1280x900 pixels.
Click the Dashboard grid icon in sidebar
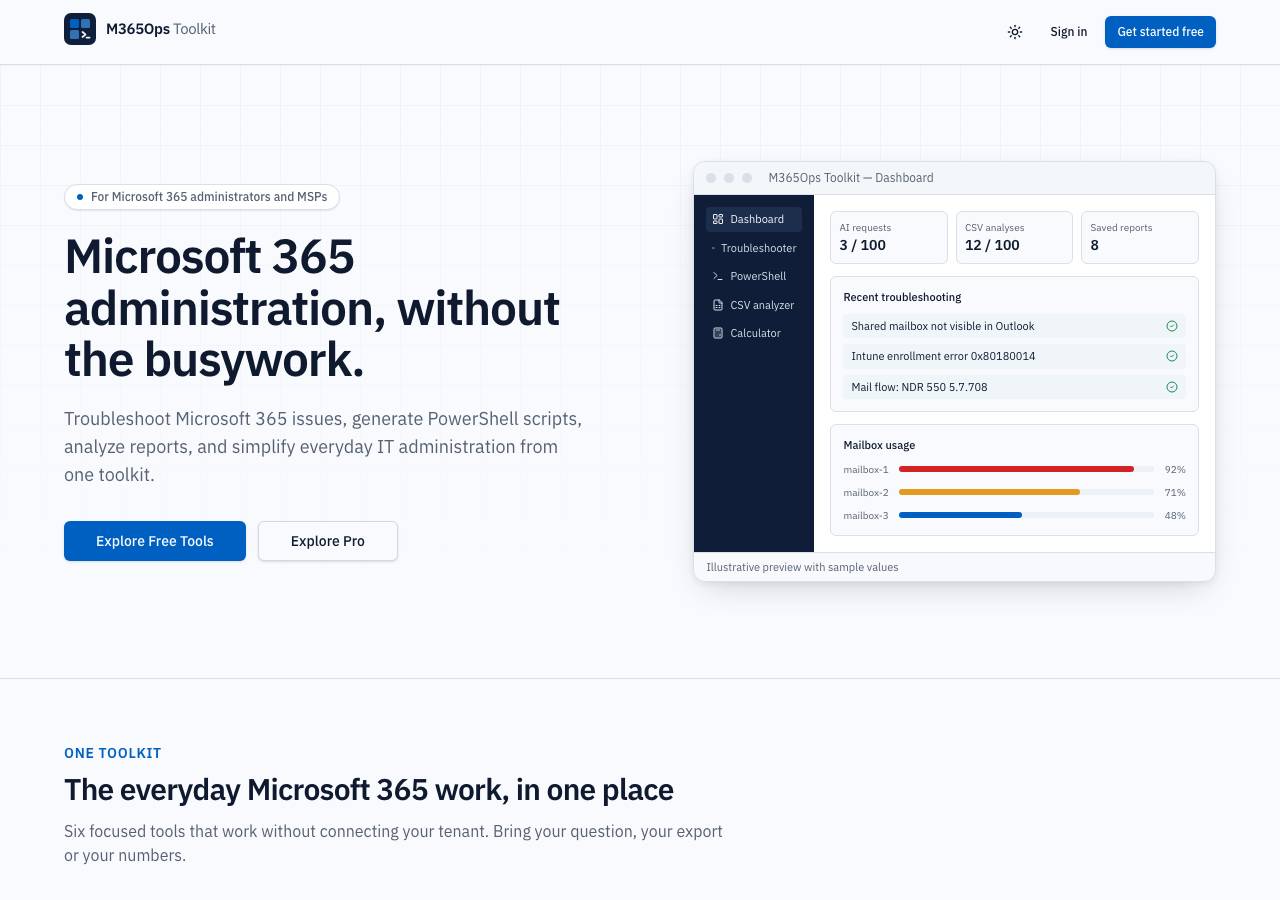(x=718, y=219)
